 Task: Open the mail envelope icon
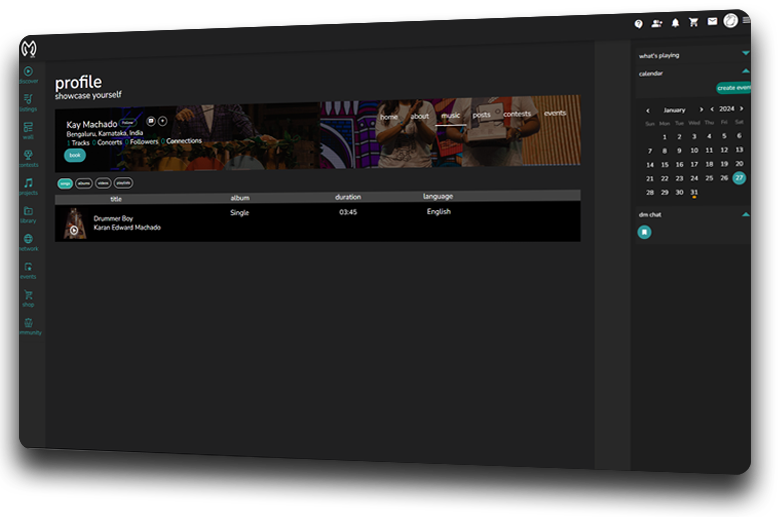(x=712, y=21)
